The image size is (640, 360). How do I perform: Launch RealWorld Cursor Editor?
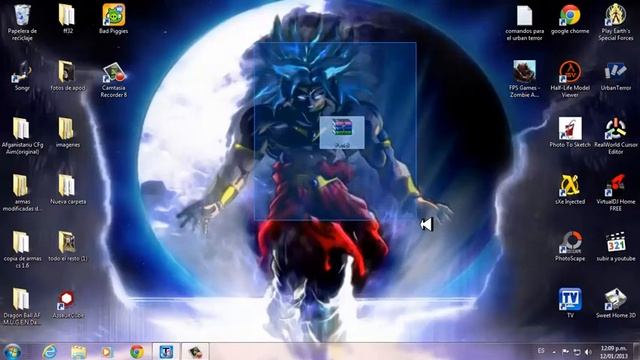pyautogui.click(x=616, y=136)
